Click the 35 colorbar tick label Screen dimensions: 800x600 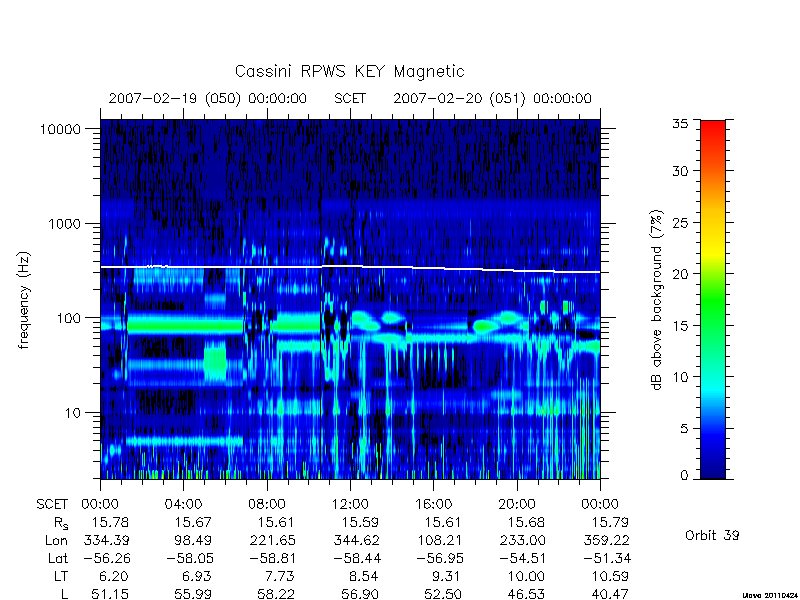[680, 123]
